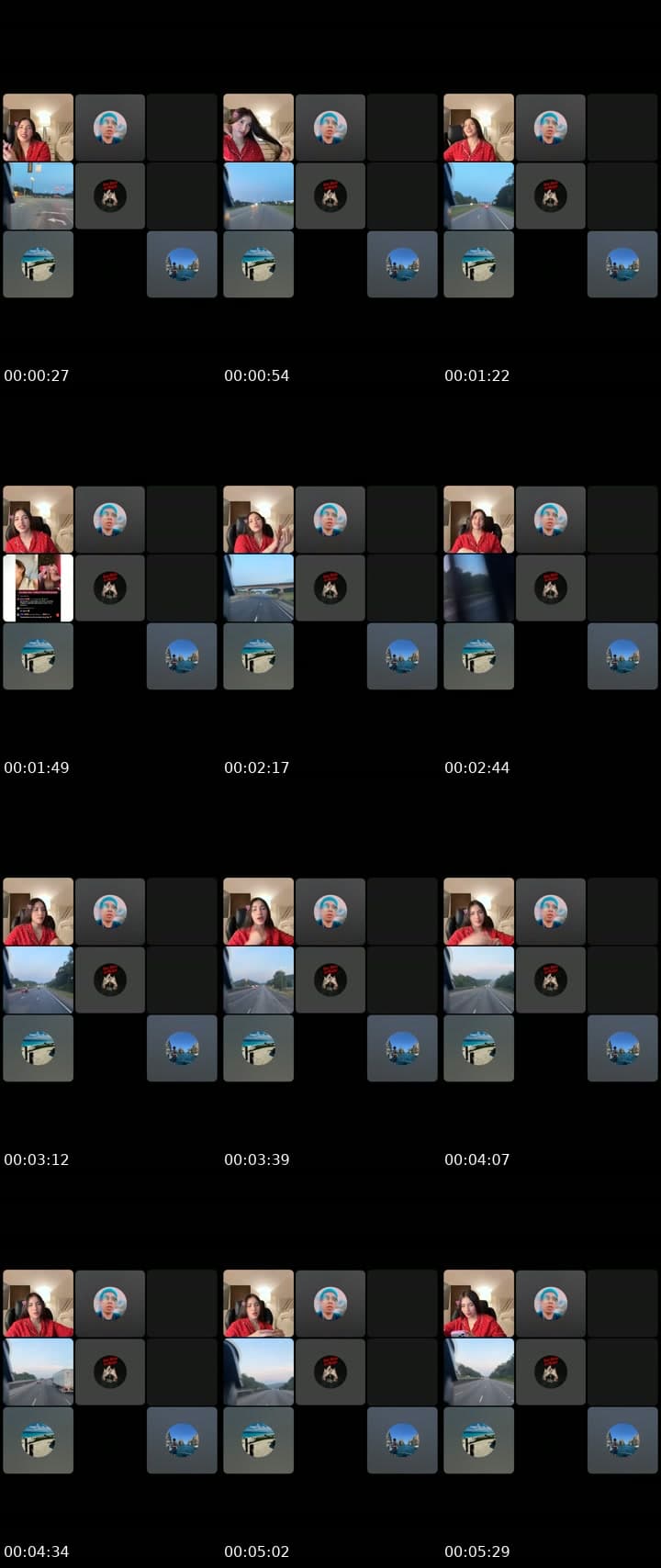Click the beach avatar tile in the 00:00:54 frame
The height and width of the screenshot is (1568, 661).
tap(258, 264)
